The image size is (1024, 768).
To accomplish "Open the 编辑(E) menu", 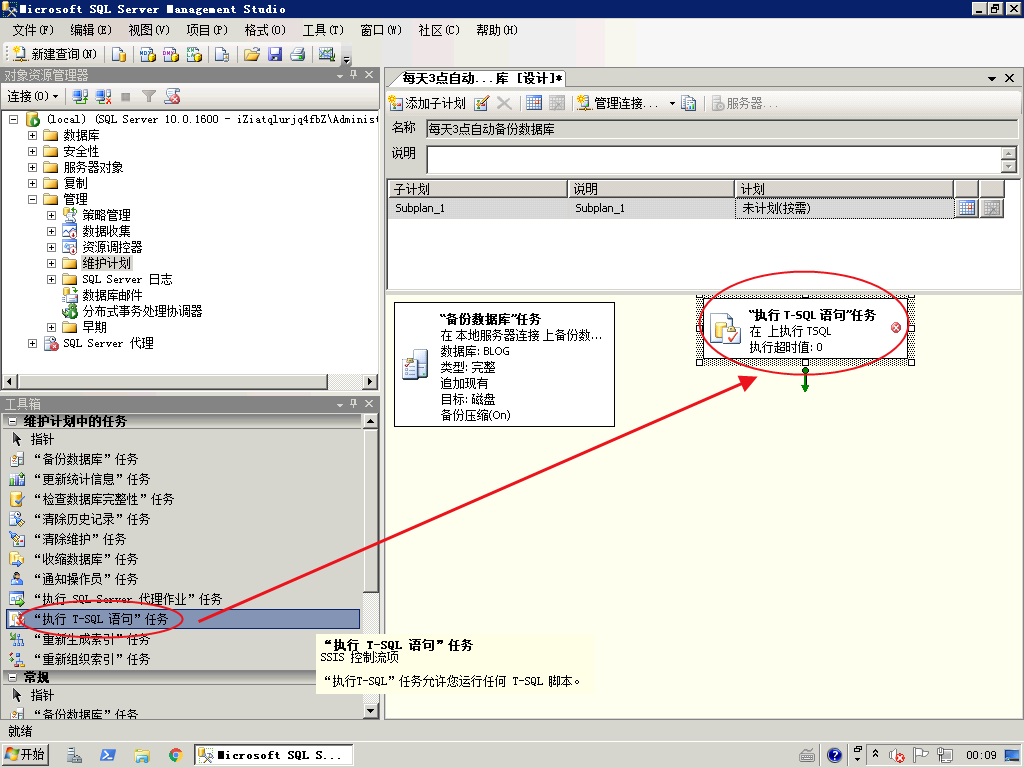I will [x=91, y=30].
